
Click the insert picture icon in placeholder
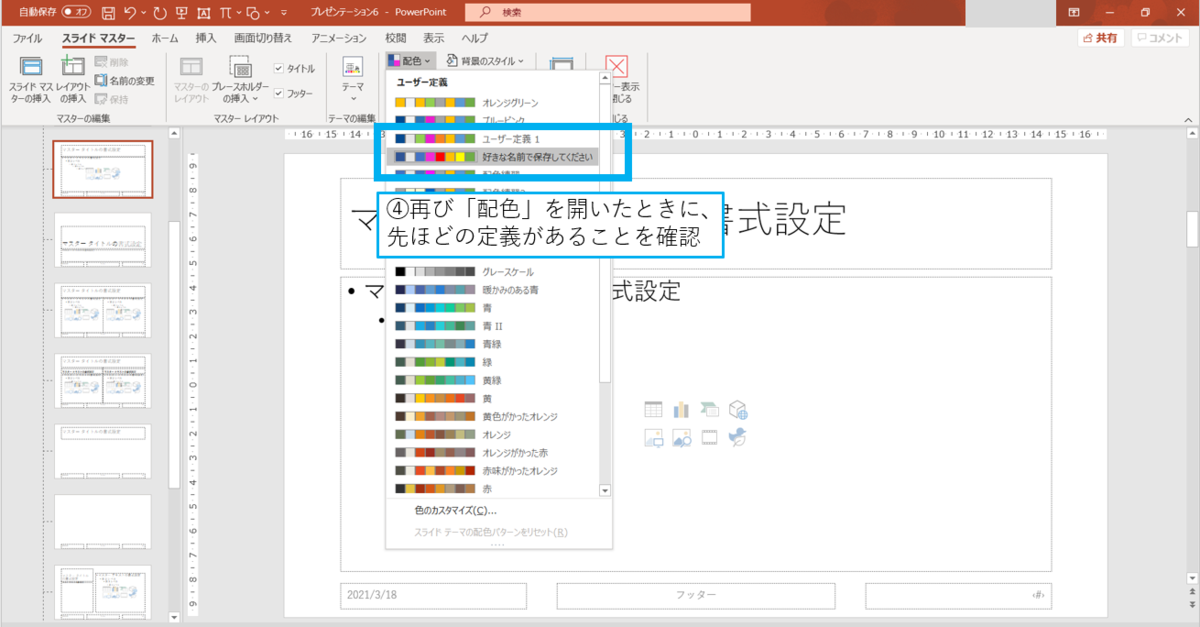click(x=653, y=437)
